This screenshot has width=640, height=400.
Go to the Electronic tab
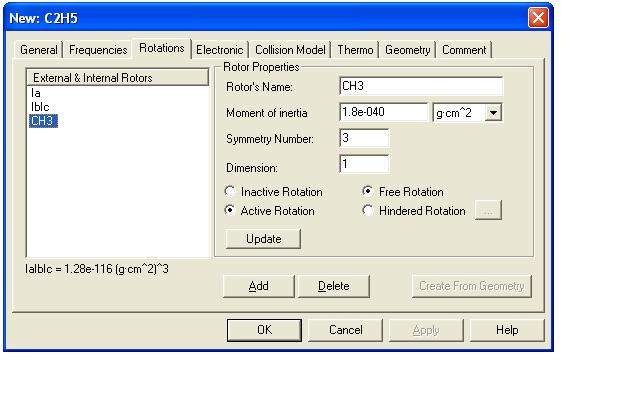220,50
